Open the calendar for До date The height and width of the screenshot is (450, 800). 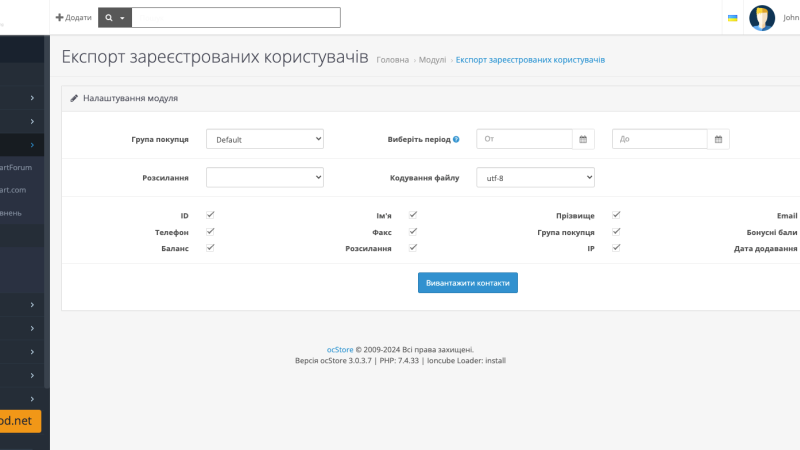point(718,139)
